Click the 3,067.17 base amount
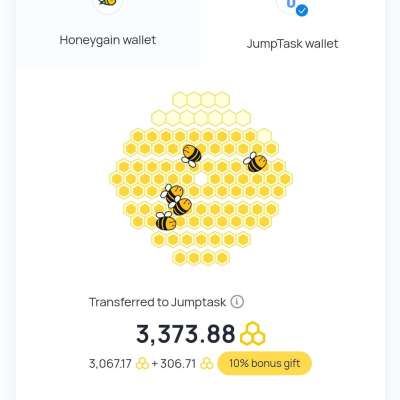Image resolution: width=400 pixels, height=400 pixels. (x=110, y=364)
